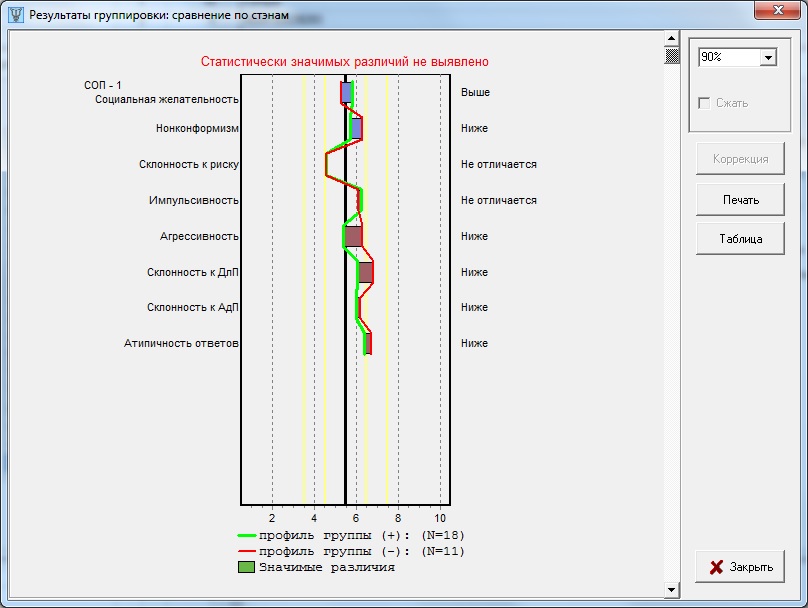
Task: Click the red no-significant-differences heading
Action: click(x=344, y=62)
